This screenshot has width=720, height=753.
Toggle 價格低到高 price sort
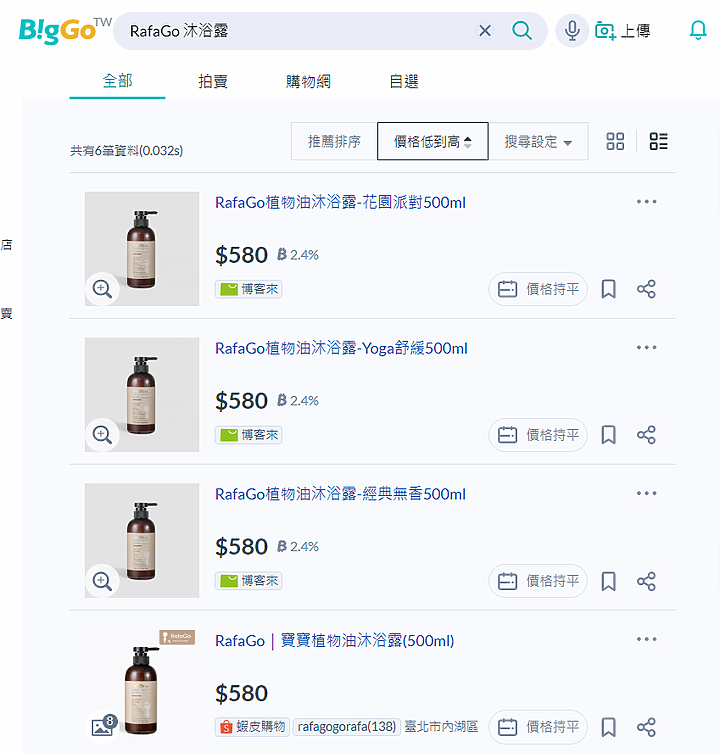(433, 141)
